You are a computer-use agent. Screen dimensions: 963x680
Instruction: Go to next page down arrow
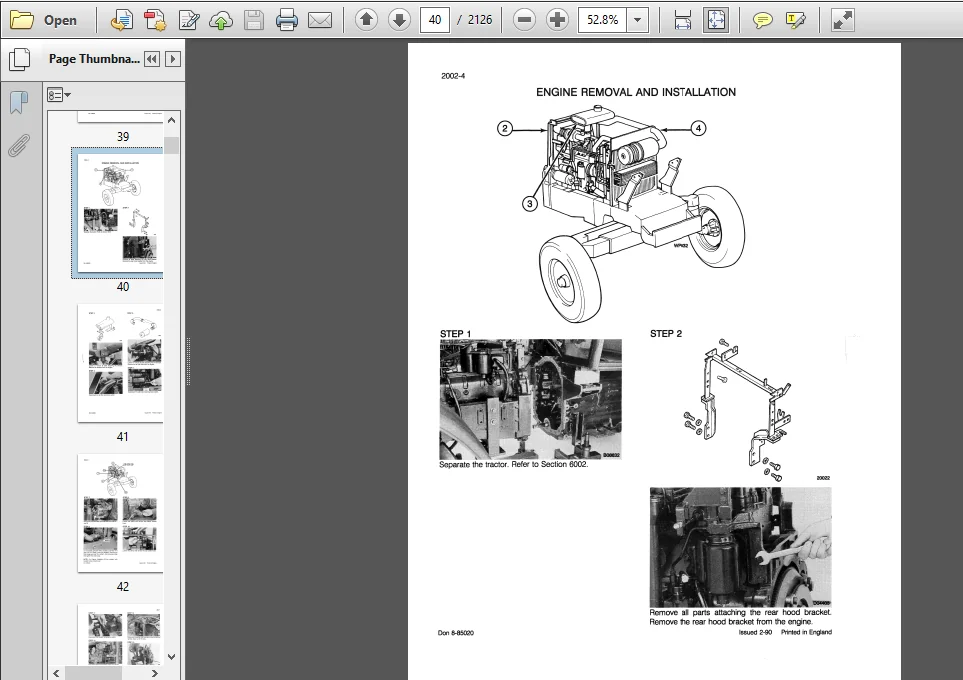coord(399,20)
